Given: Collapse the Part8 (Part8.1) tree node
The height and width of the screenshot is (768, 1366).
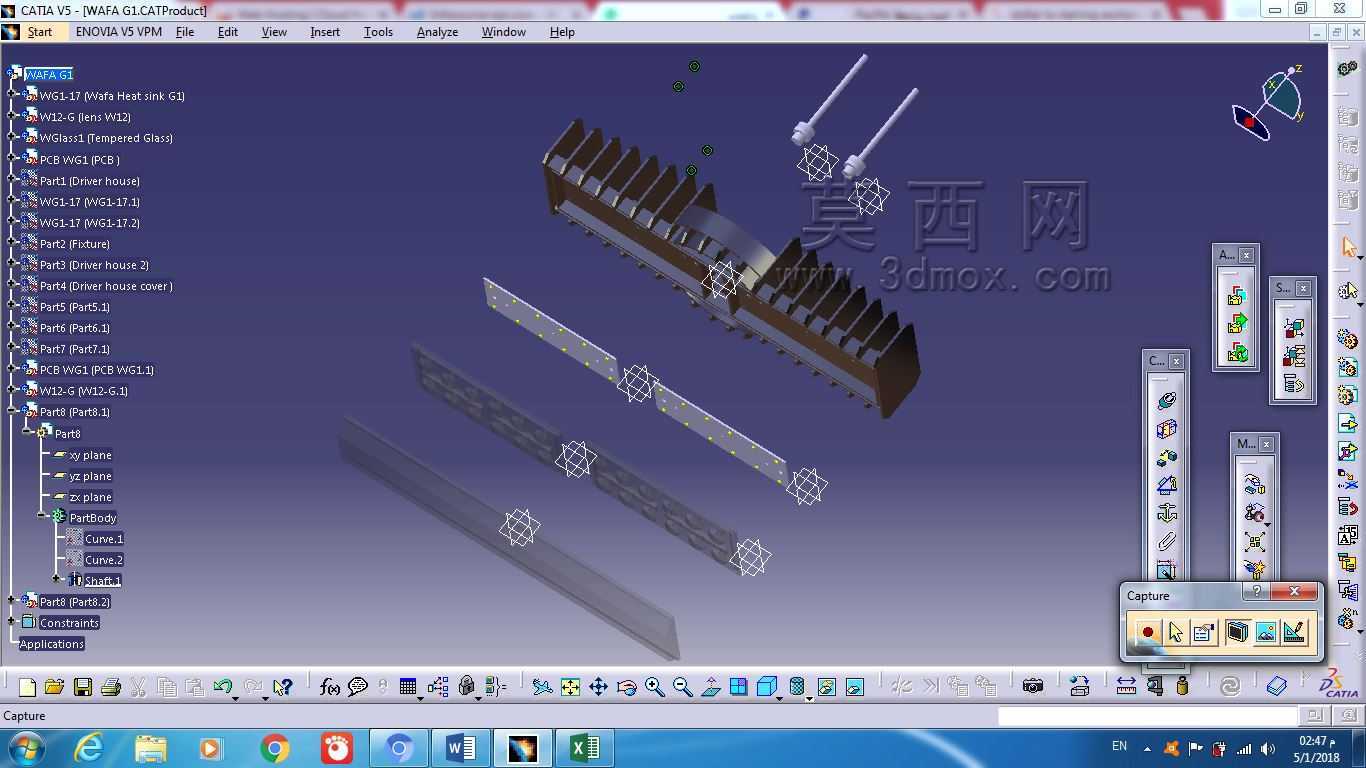Looking at the screenshot, I should point(12,412).
